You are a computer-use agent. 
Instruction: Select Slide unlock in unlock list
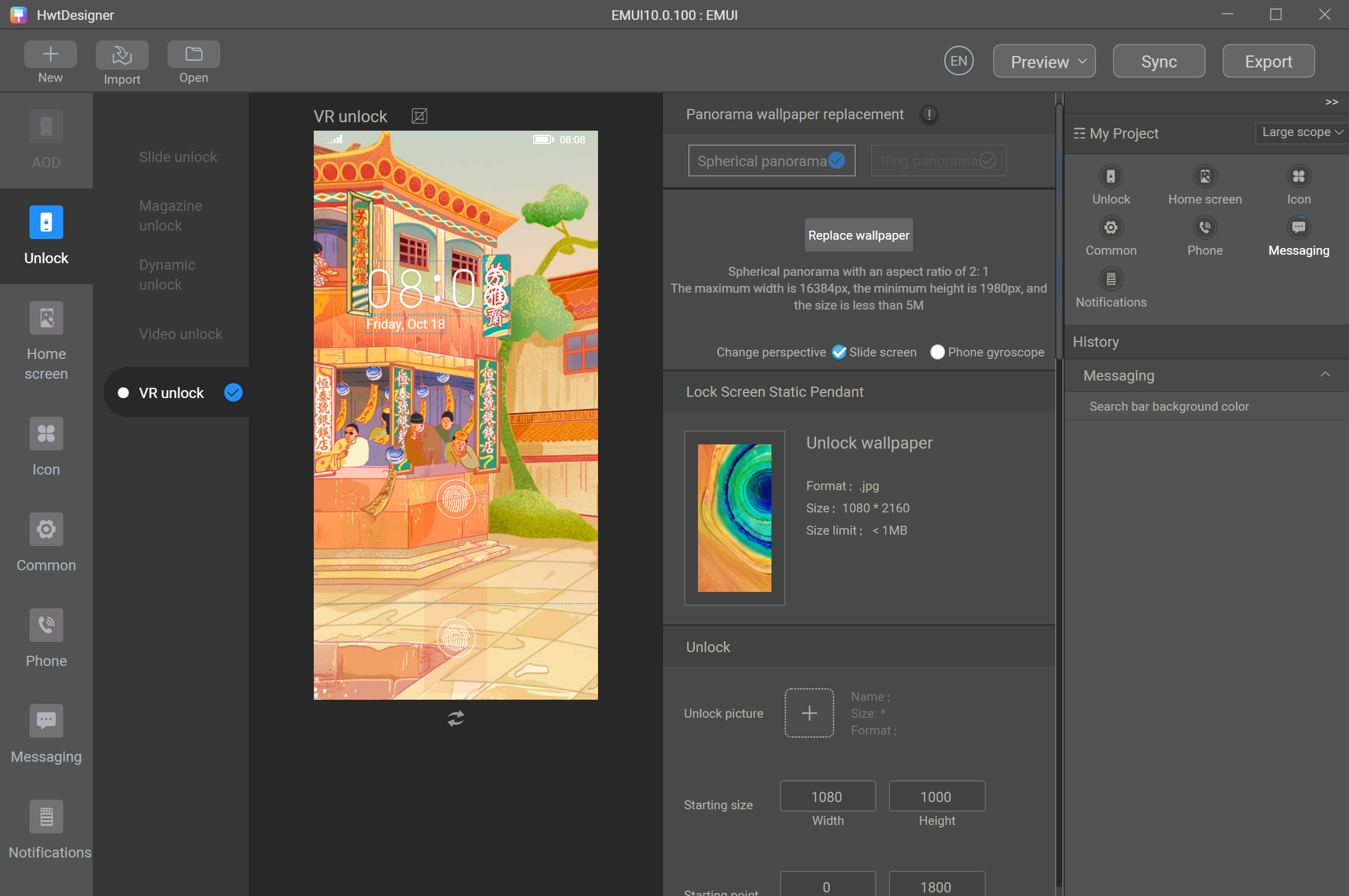tap(178, 157)
